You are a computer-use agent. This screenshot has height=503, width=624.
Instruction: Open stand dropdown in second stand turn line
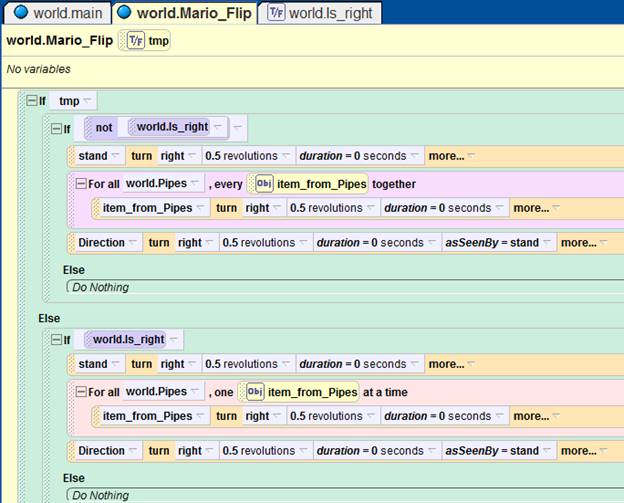pos(115,364)
